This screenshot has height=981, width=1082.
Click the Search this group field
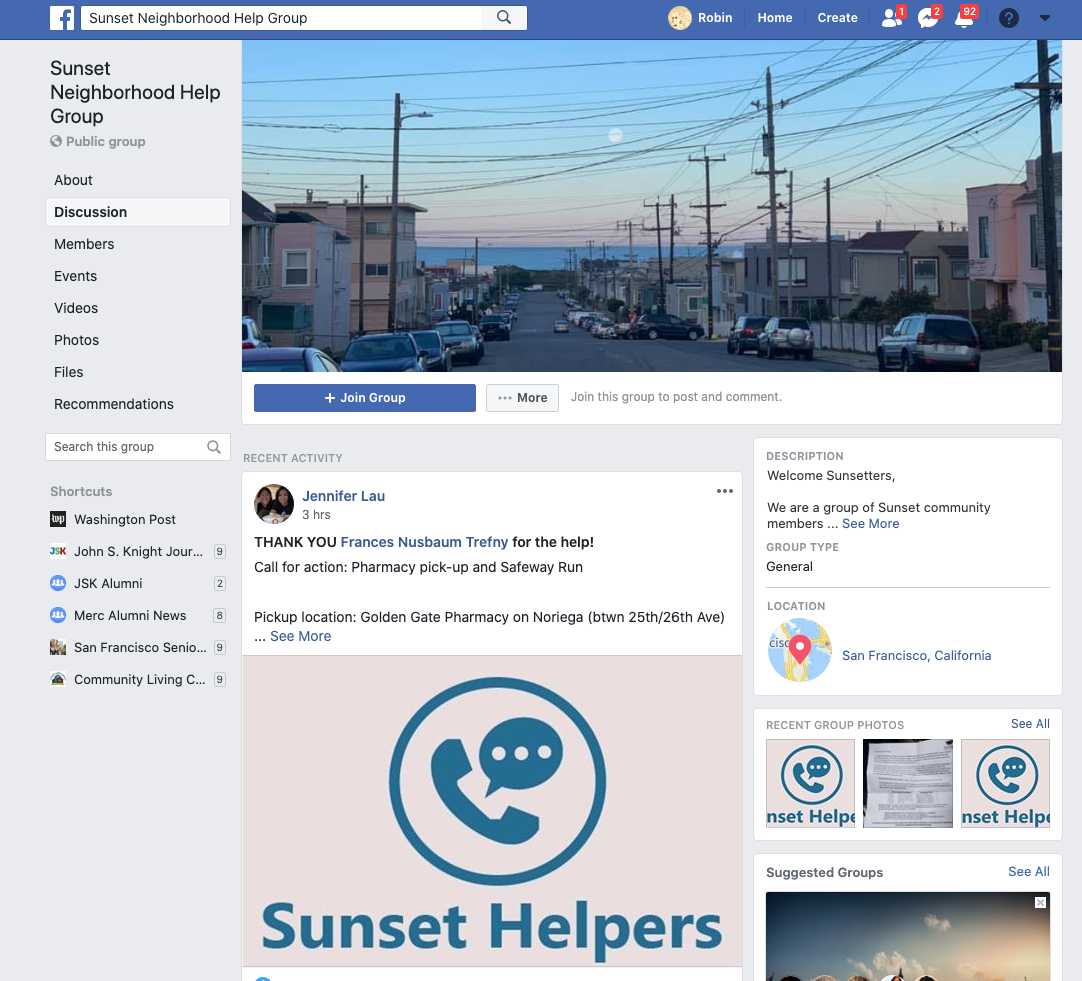click(x=125, y=447)
